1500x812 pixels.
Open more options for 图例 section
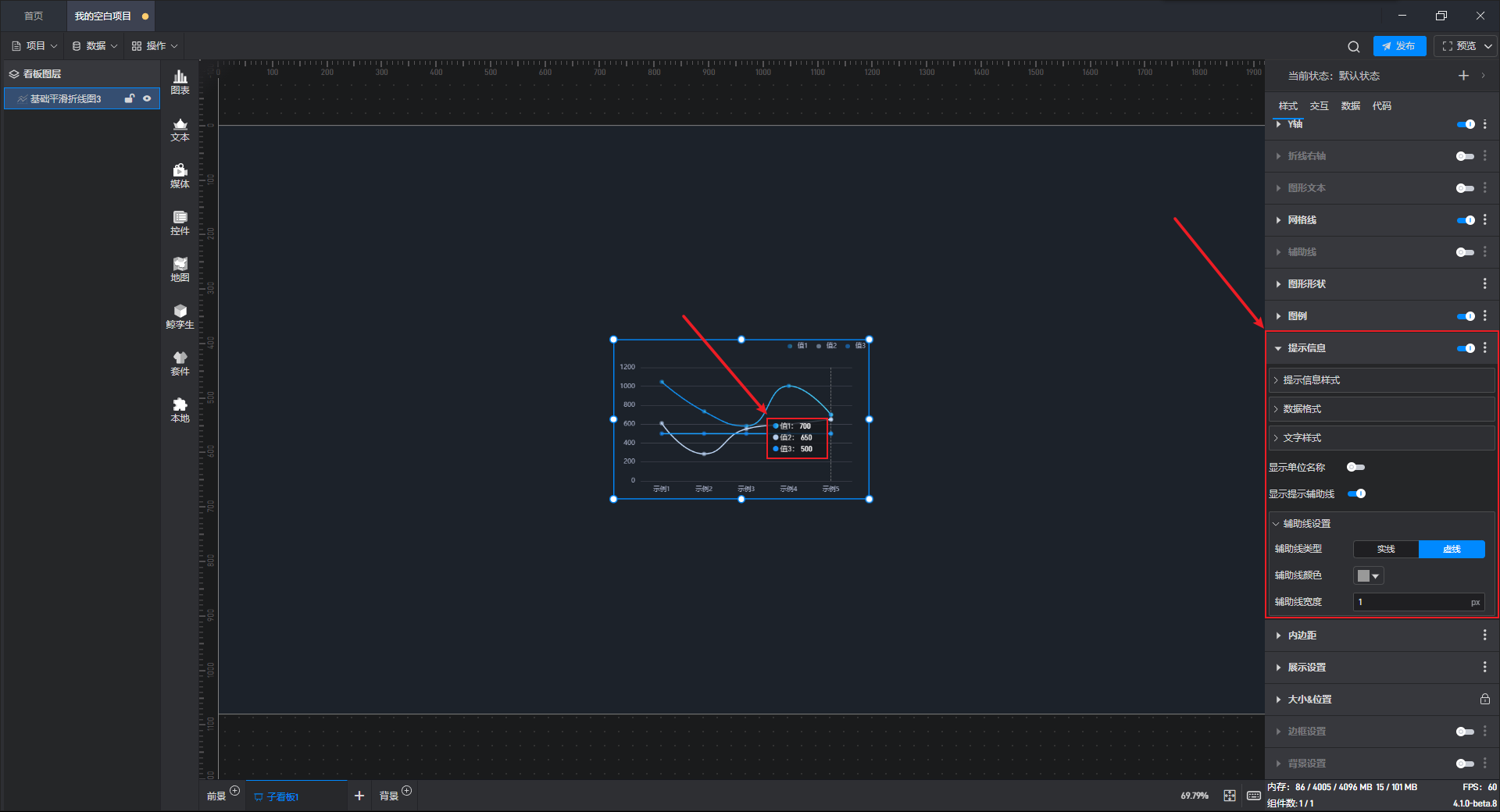[x=1485, y=316]
